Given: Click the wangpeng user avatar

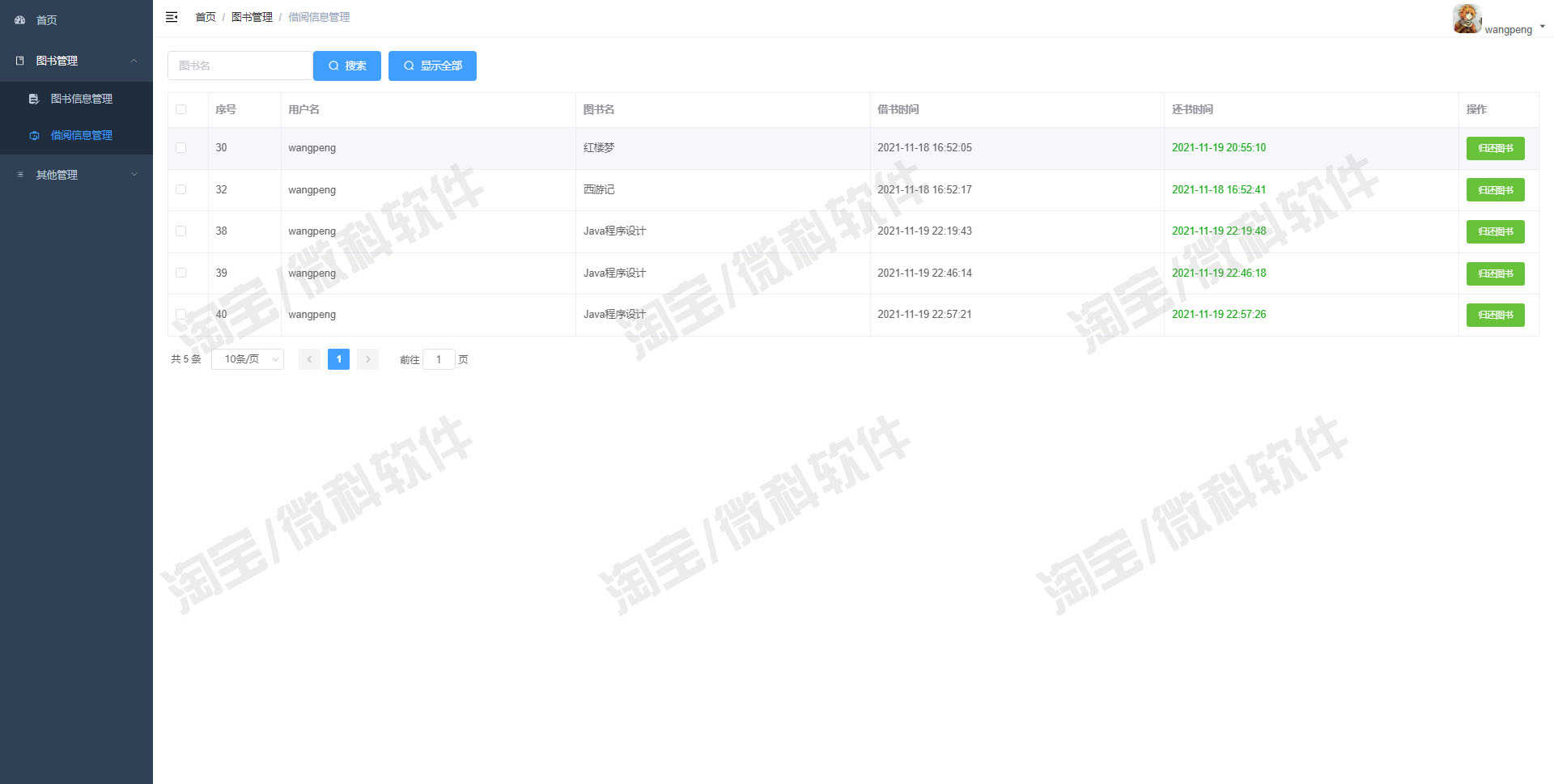Looking at the screenshot, I should pyautogui.click(x=1467, y=19).
